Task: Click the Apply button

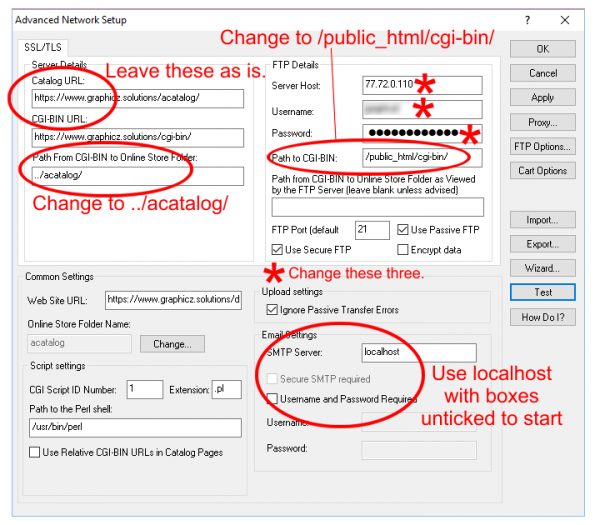Action: [543, 97]
